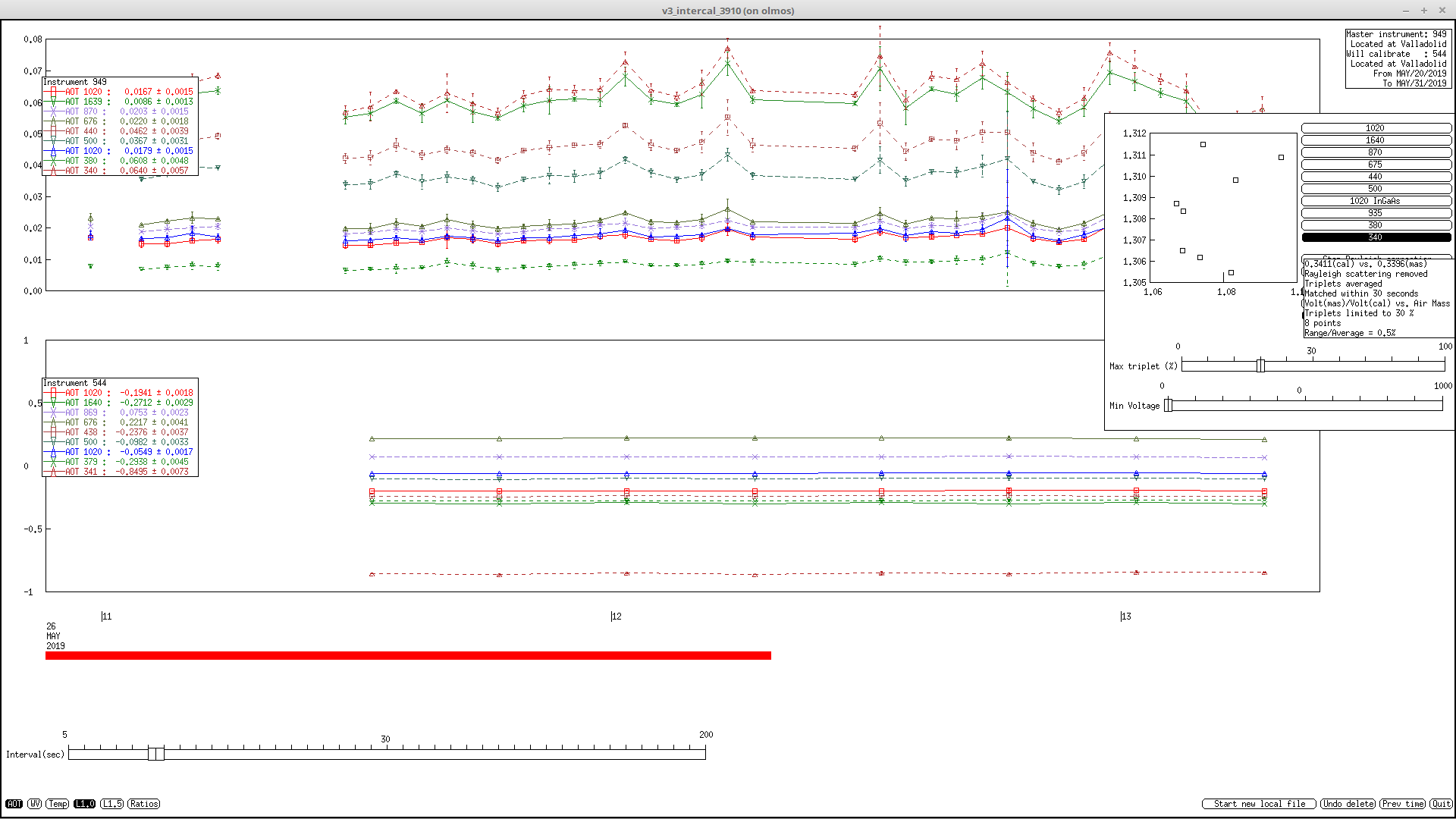The image size is (1456, 819).
Task: Click Instrument 544 legend row AOT 341
Action: coord(120,472)
